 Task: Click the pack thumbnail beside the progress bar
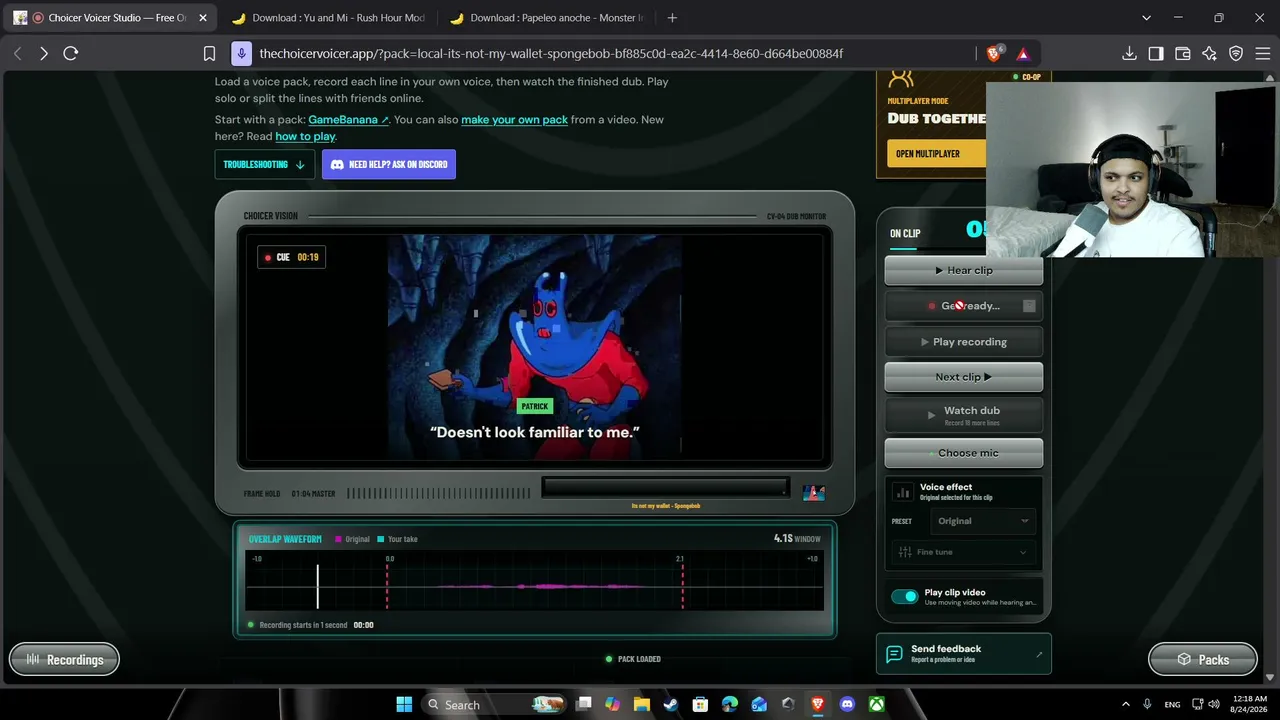pyautogui.click(x=814, y=492)
